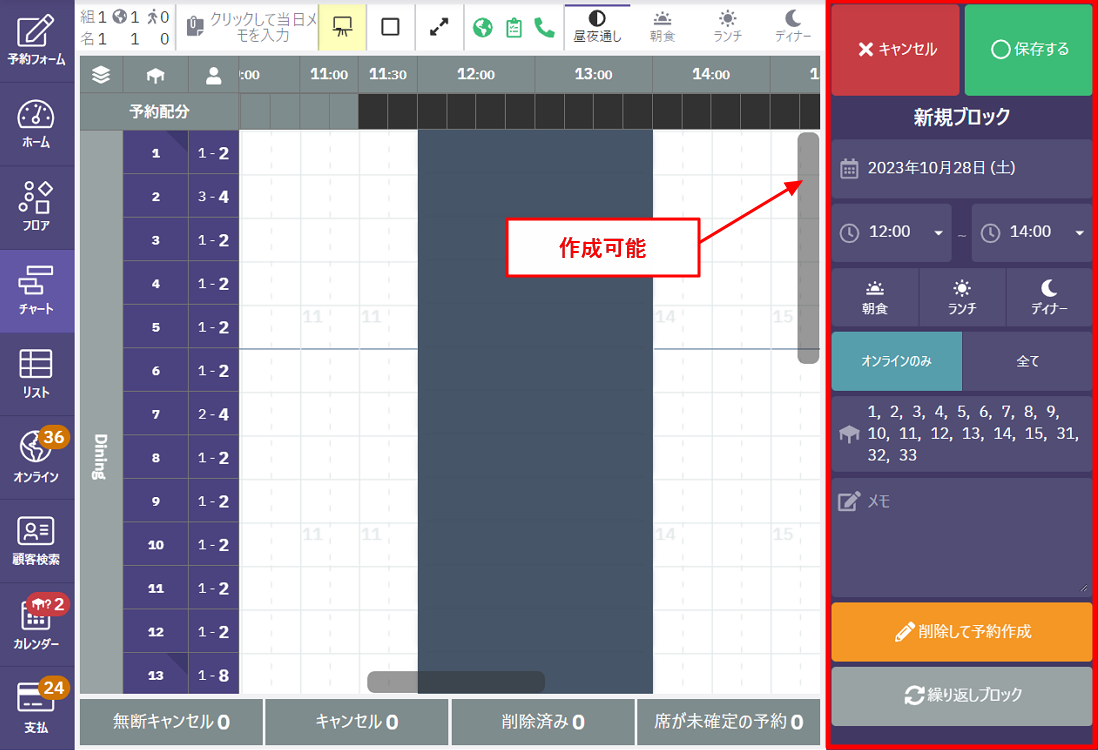Viewport: 1098px width, 750px height.
Task: Click the green phone icon in toolbar
Action: [544, 27]
